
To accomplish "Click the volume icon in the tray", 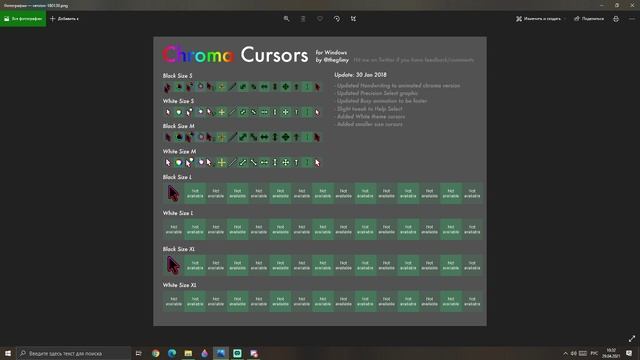I will (574, 353).
